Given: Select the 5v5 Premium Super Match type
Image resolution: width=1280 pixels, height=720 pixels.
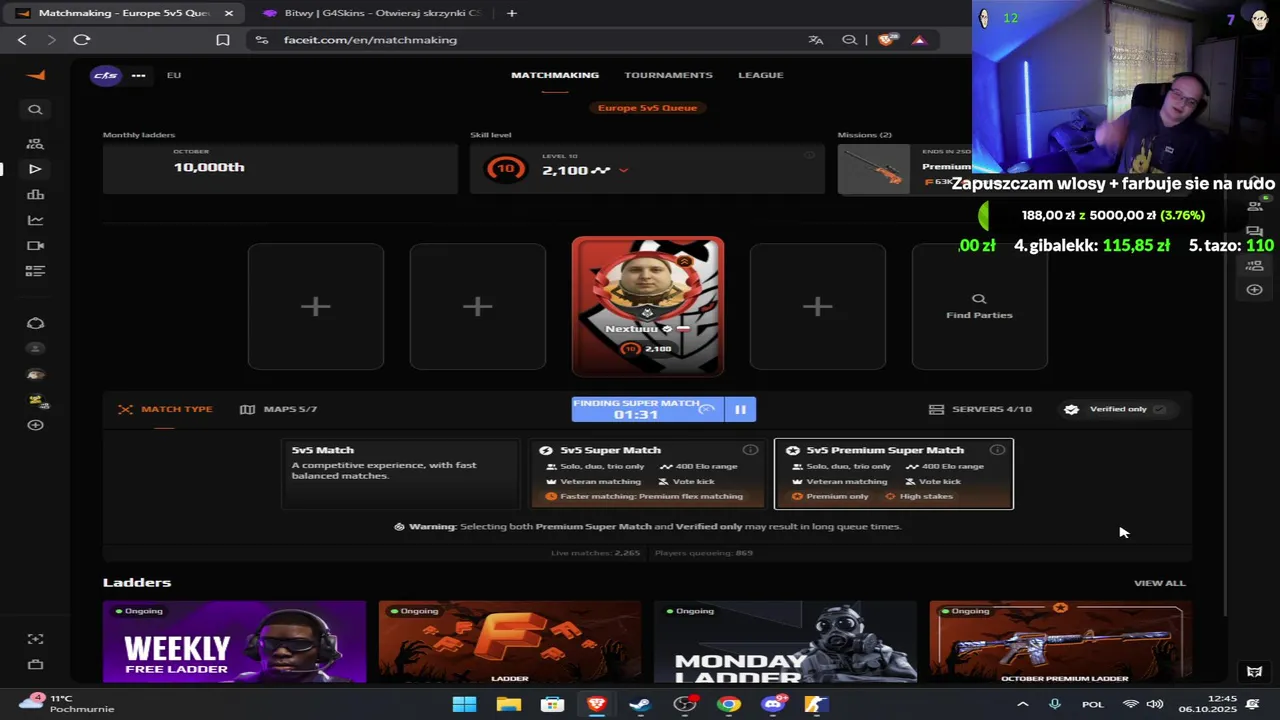Looking at the screenshot, I should (x=894, y=474).
